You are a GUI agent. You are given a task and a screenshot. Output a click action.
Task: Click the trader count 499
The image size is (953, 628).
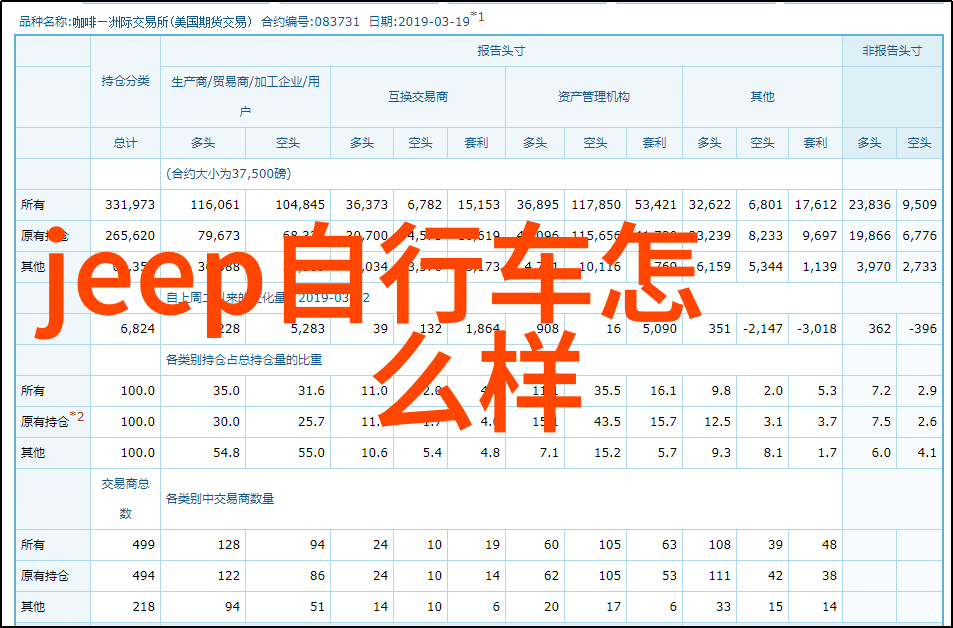[x=143, y=545]
